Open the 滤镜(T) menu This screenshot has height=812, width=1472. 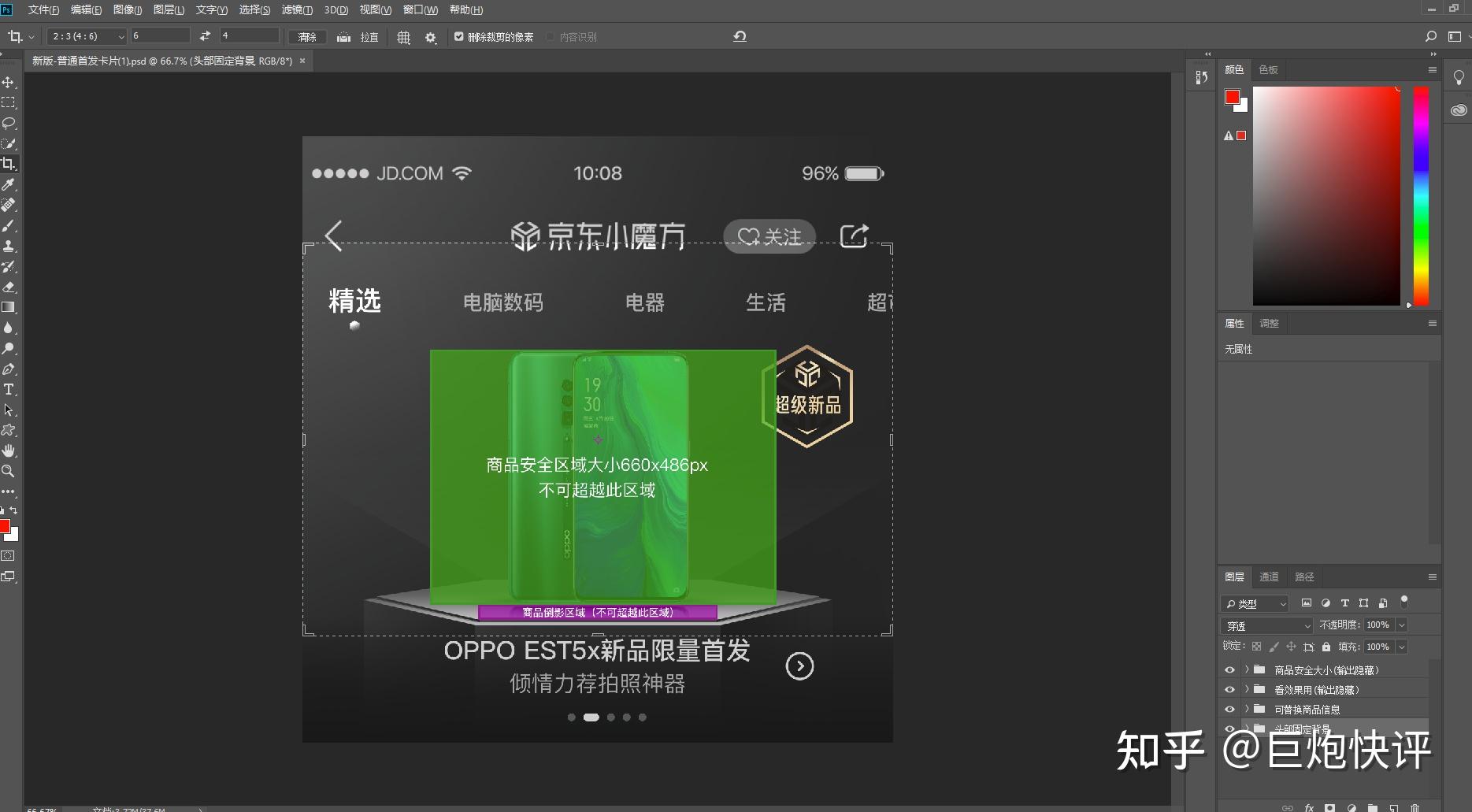(x=297, y=9)
